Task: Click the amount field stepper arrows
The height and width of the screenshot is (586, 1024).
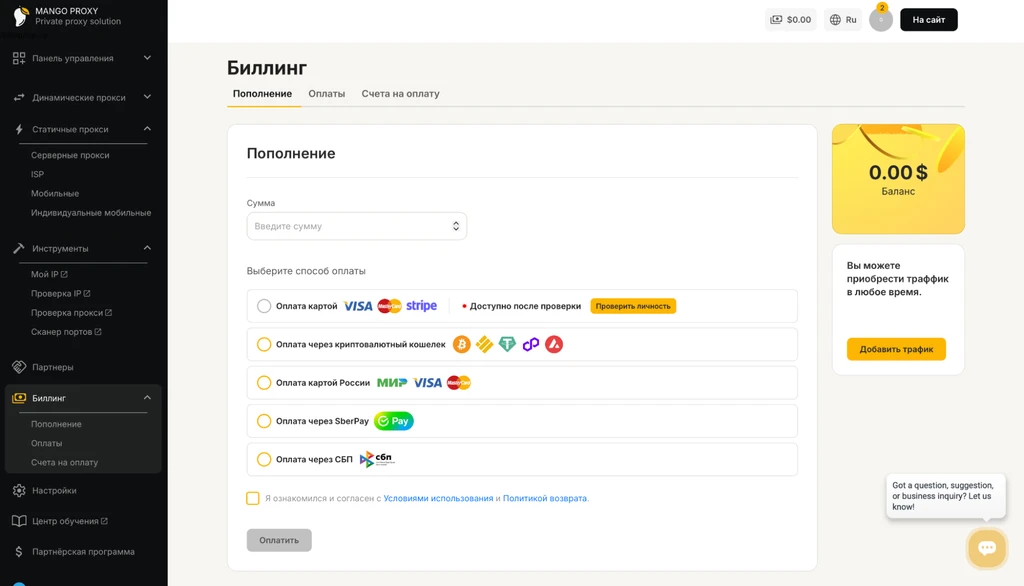Action: coord(456,226)
